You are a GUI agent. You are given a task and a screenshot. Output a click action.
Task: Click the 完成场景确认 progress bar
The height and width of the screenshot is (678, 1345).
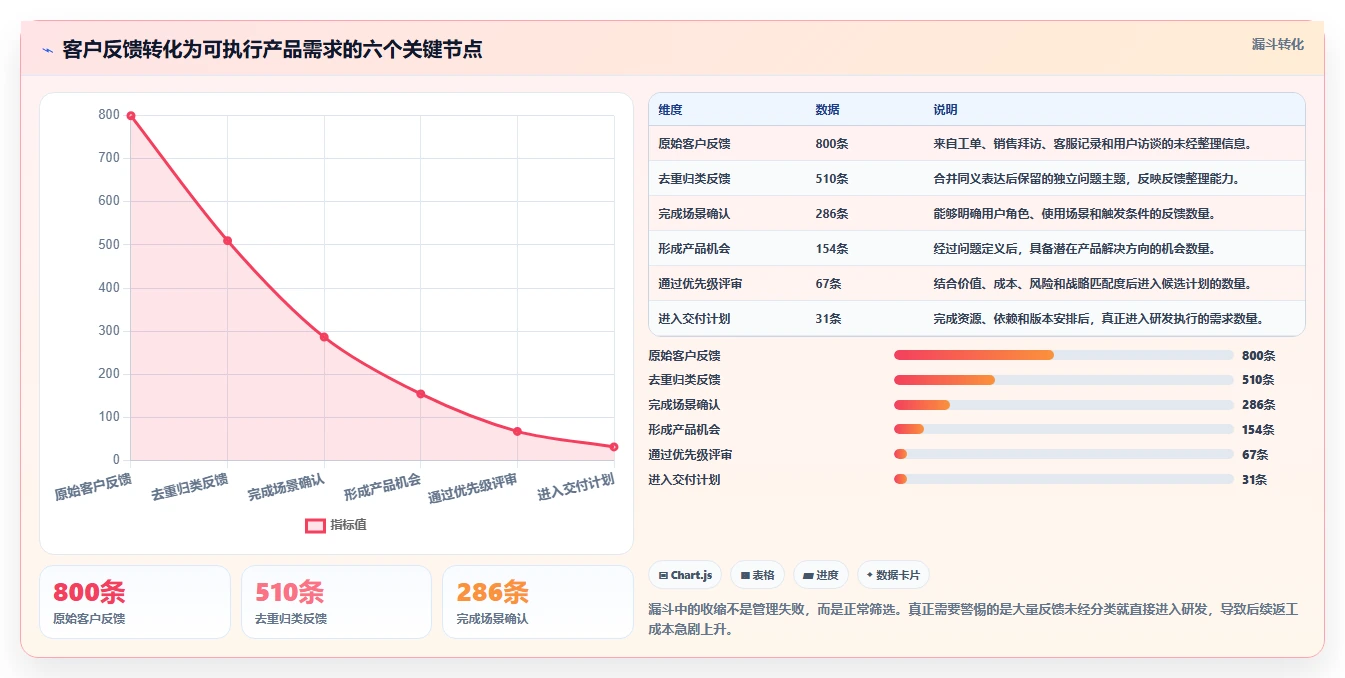pos(1064,405)
